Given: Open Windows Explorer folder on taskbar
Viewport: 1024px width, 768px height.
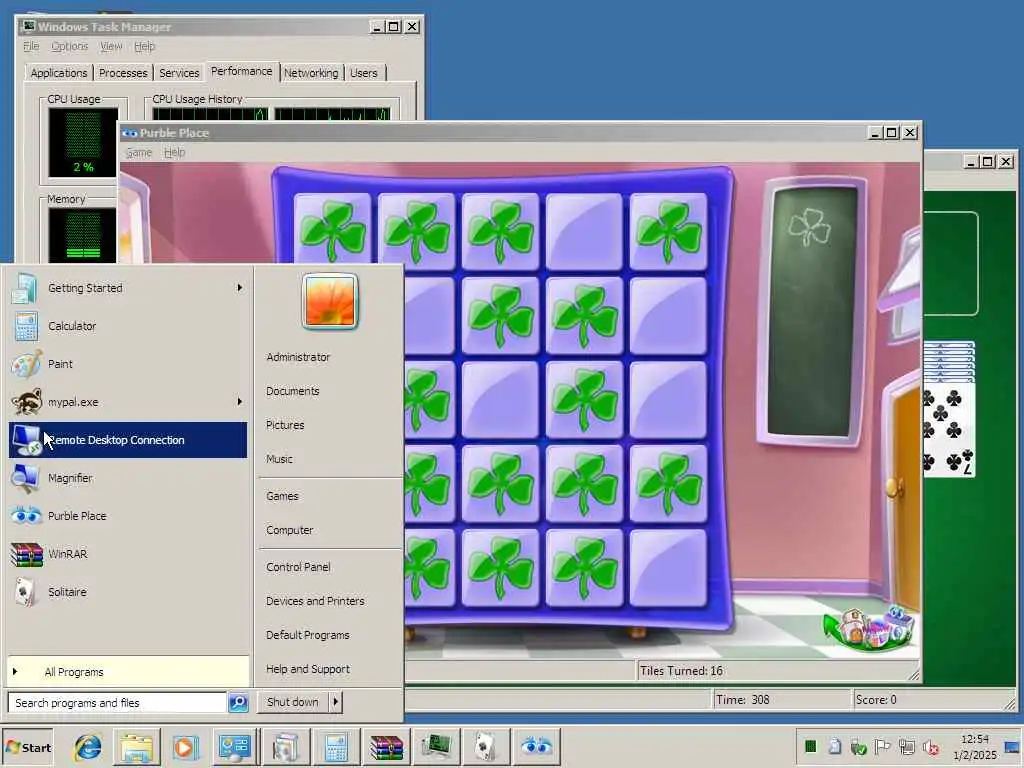Looking at the screenshot, I should click(x=136, y=747).
